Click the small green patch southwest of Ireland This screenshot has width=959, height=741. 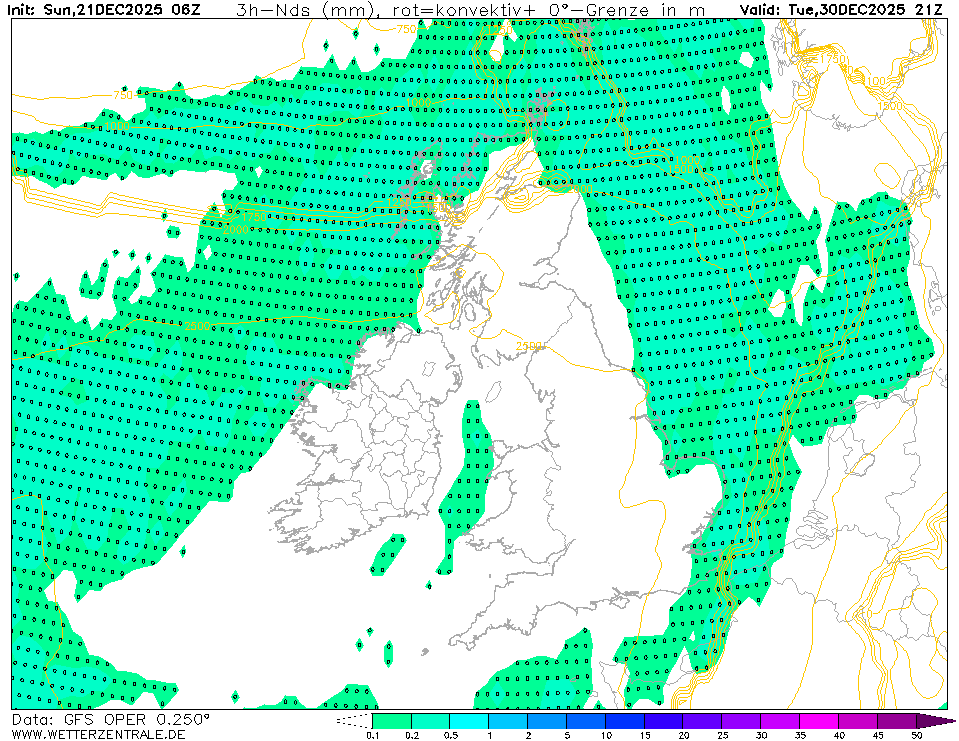click(x=390, y=553)
